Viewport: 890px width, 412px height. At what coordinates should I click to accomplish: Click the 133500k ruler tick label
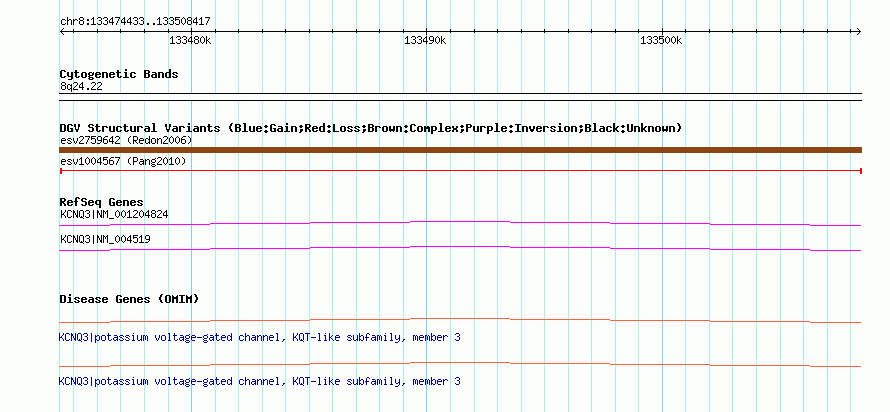pos(661,41)
